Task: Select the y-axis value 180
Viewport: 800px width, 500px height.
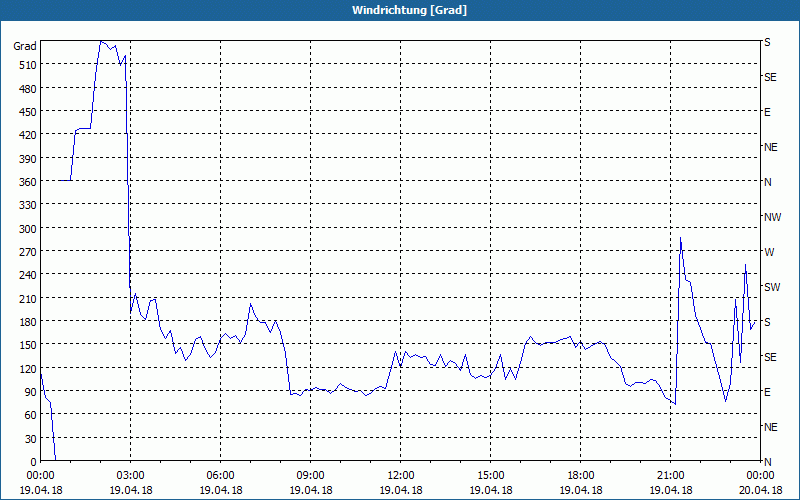Action: pos(27,321)
